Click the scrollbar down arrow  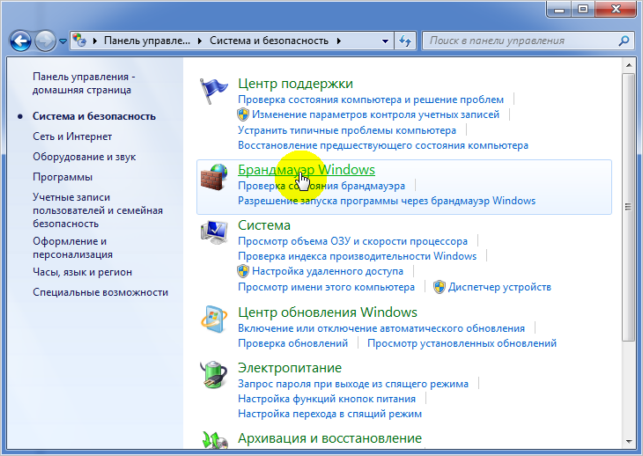[x=628, y=442]
